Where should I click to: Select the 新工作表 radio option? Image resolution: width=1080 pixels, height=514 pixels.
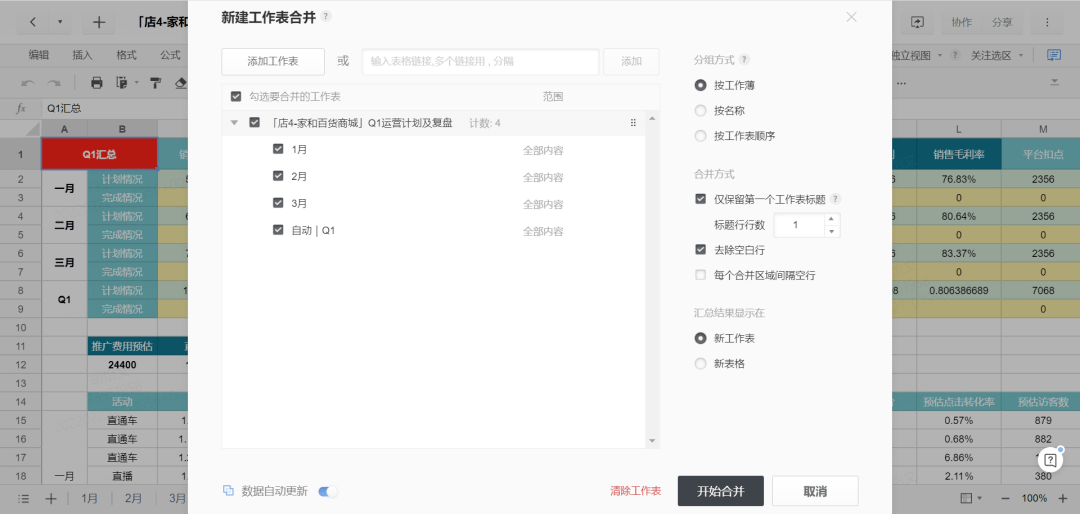pos(700,338)
